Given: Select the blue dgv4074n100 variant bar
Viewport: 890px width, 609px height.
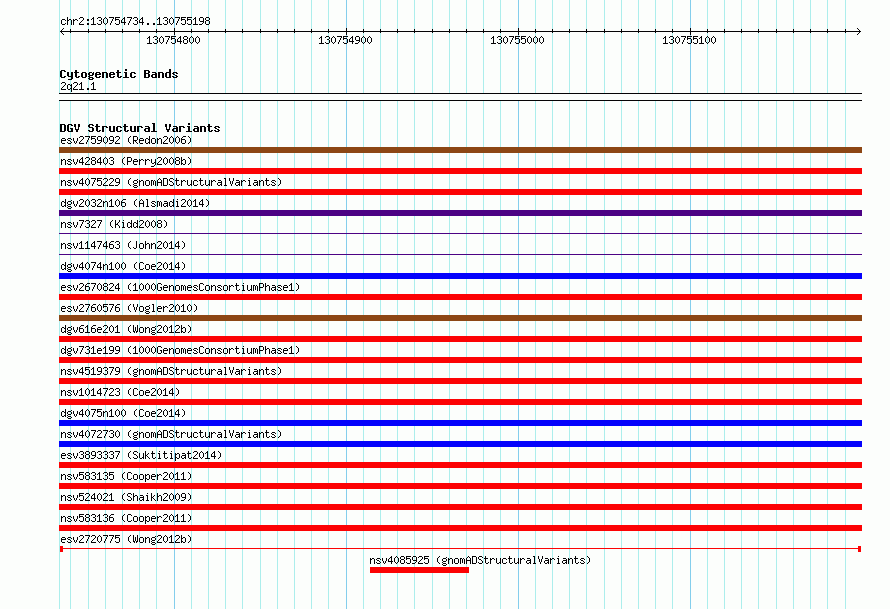Looking at the screenshot, I should point(460,276).
